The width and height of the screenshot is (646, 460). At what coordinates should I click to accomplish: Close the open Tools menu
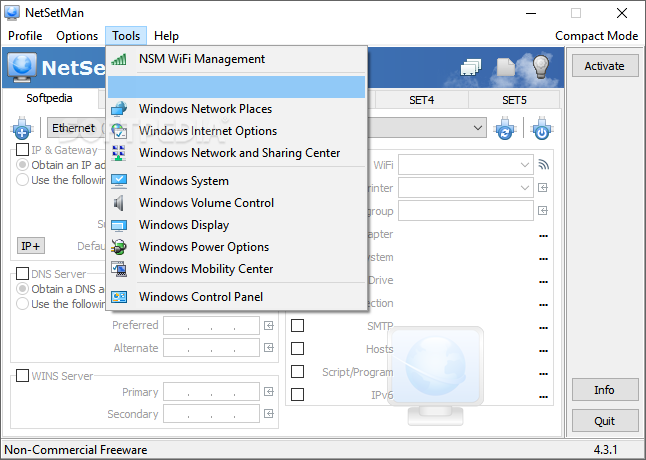coord(126,36)
